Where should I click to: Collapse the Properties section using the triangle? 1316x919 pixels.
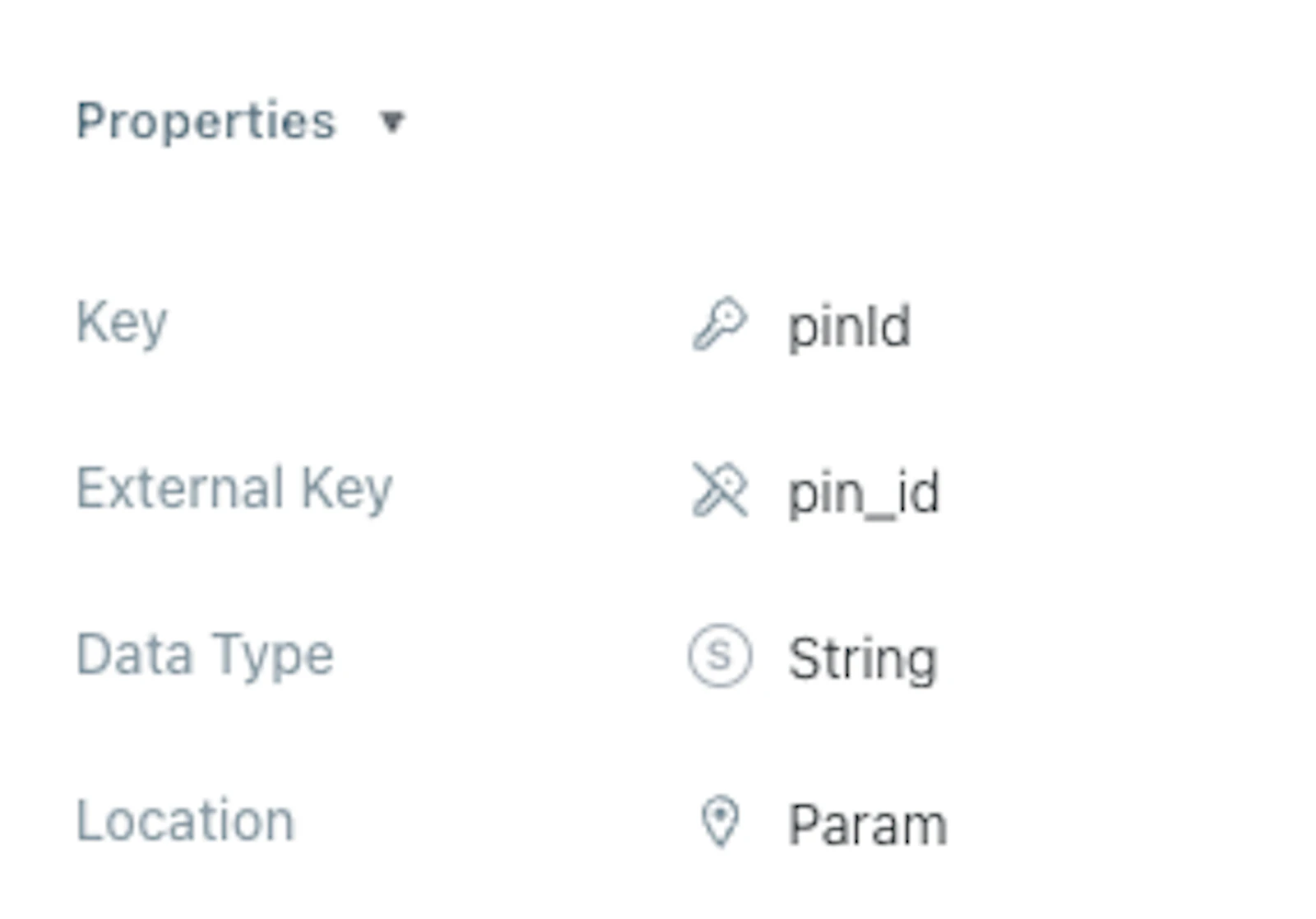(392, 122)
